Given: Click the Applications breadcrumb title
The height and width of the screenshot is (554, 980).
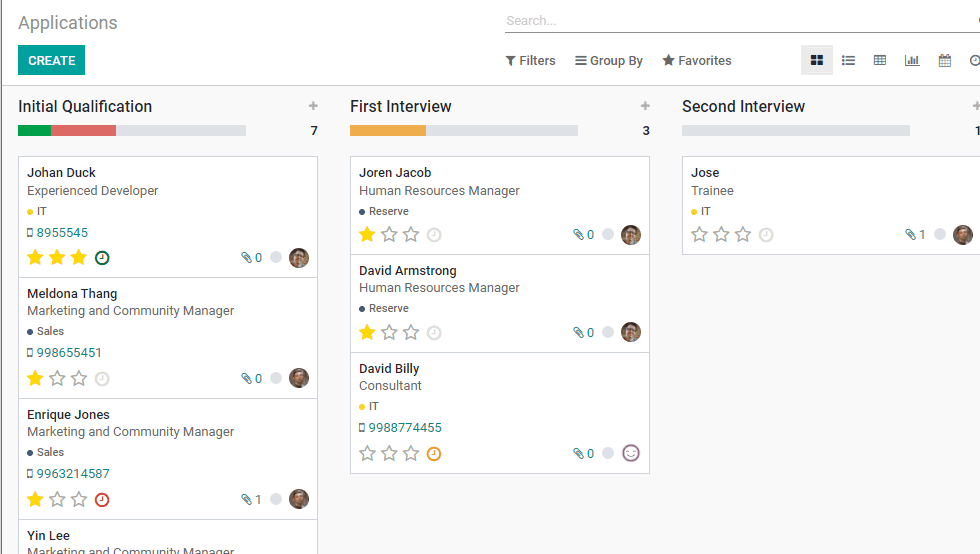Looking at the screenshot, I should (68, 23).
